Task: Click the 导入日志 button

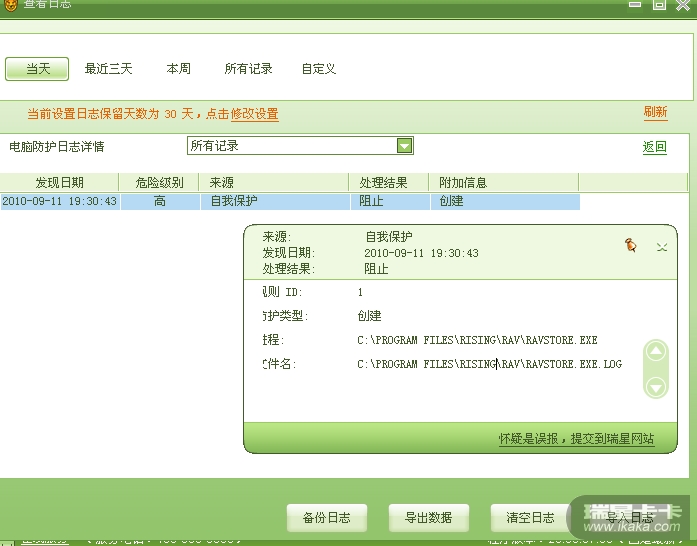Action: [x=630, y=518]
